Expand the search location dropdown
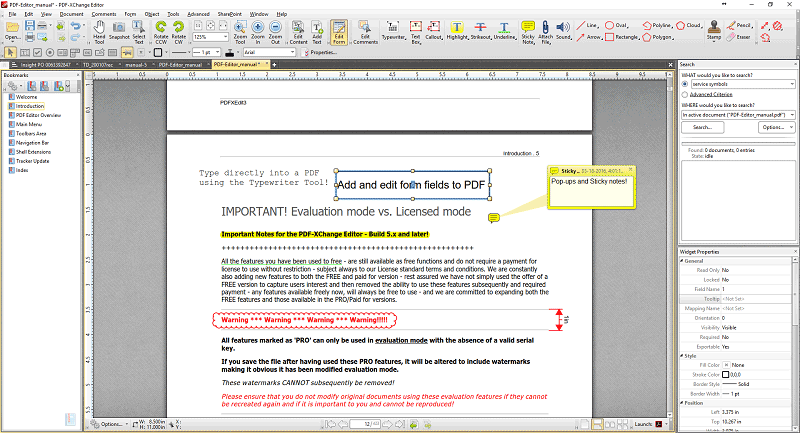 click(790, 115)
